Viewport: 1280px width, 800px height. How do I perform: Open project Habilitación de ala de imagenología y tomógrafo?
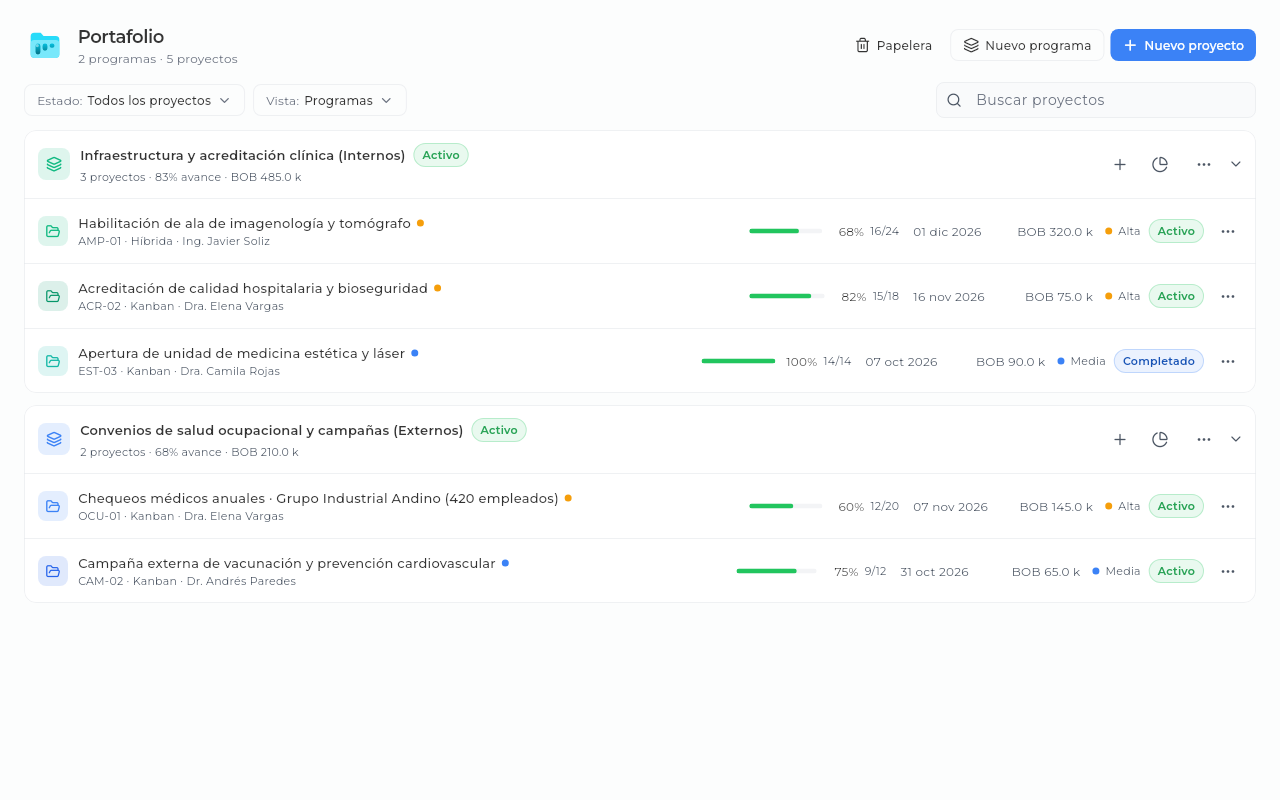244,223
